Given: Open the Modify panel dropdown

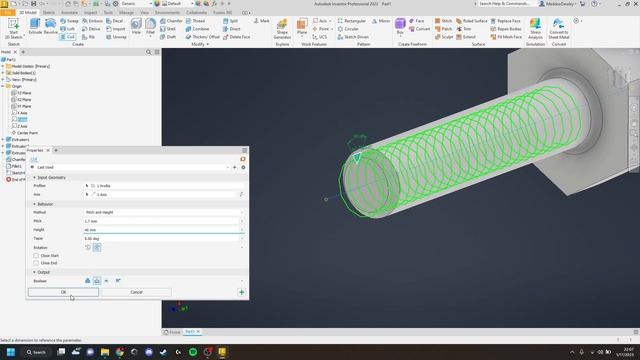Looking at the screenshot, I should (x=200, y=44).
